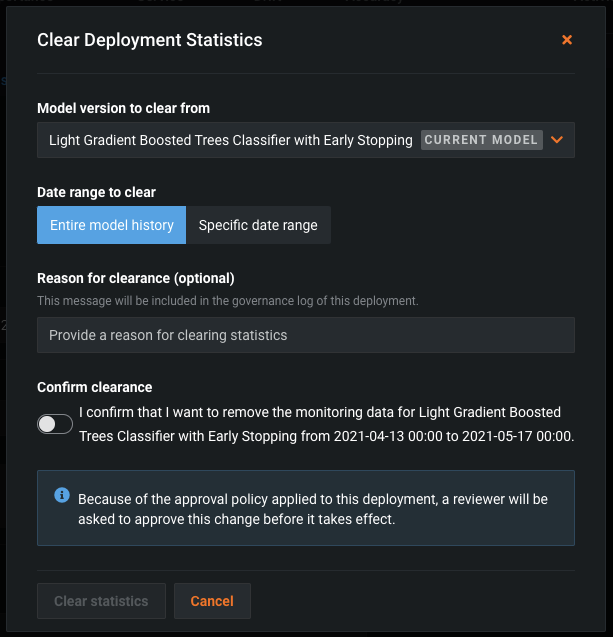
Task: Enable the confirm clearance toggle switch
Action: 55,424
